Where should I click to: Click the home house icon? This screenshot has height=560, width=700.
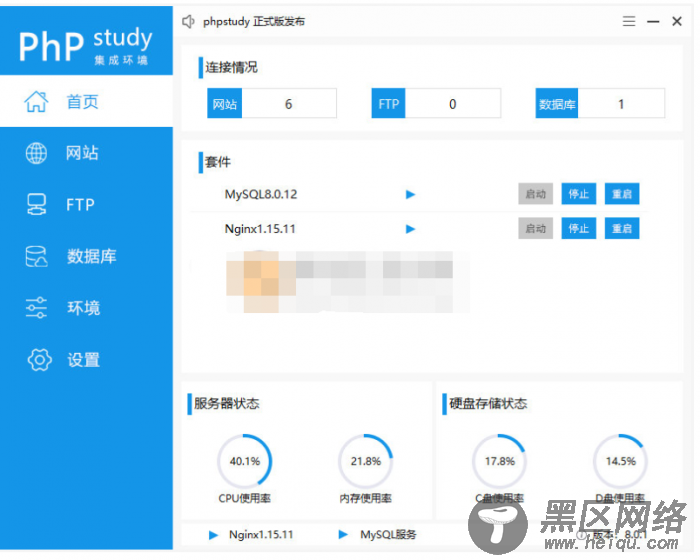click(x=36, y=101)
